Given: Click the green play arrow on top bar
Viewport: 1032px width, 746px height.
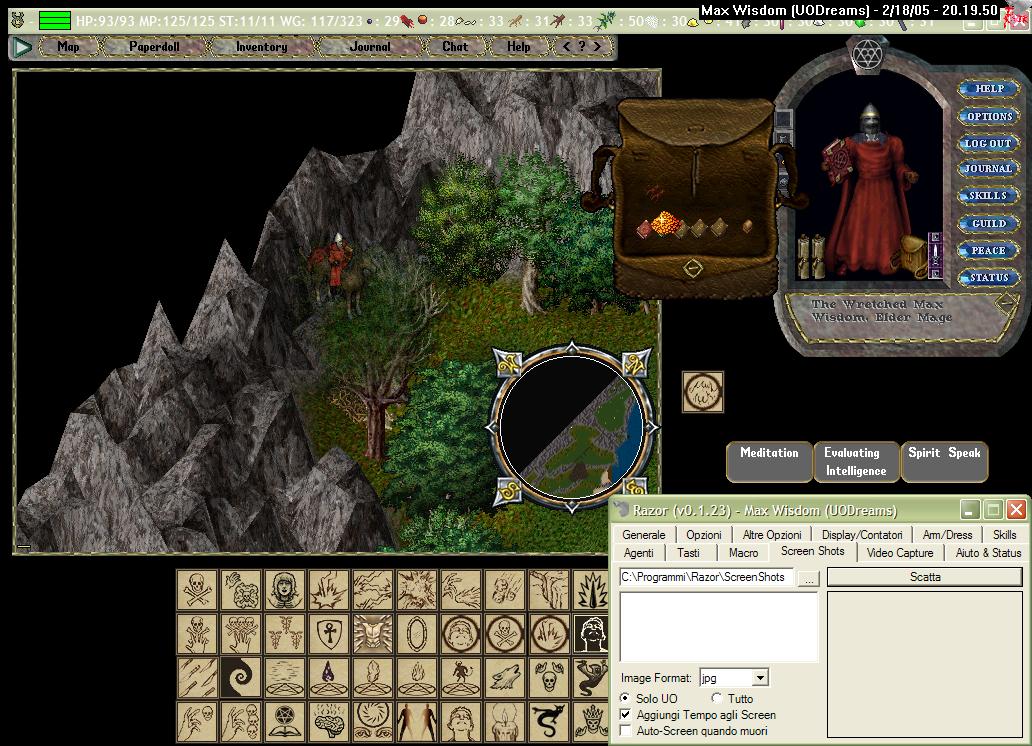Looking at the screenshot, I should [22, 47].
